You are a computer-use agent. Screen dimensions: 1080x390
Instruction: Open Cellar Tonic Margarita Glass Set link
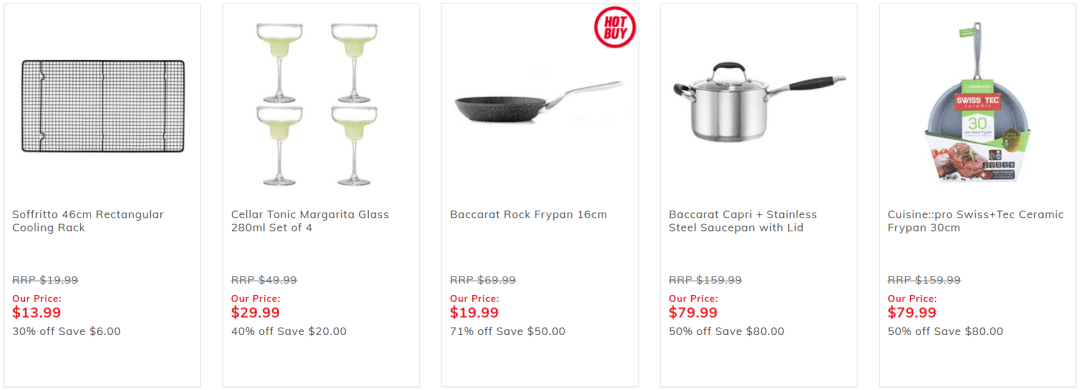click(x=310, y=221)
